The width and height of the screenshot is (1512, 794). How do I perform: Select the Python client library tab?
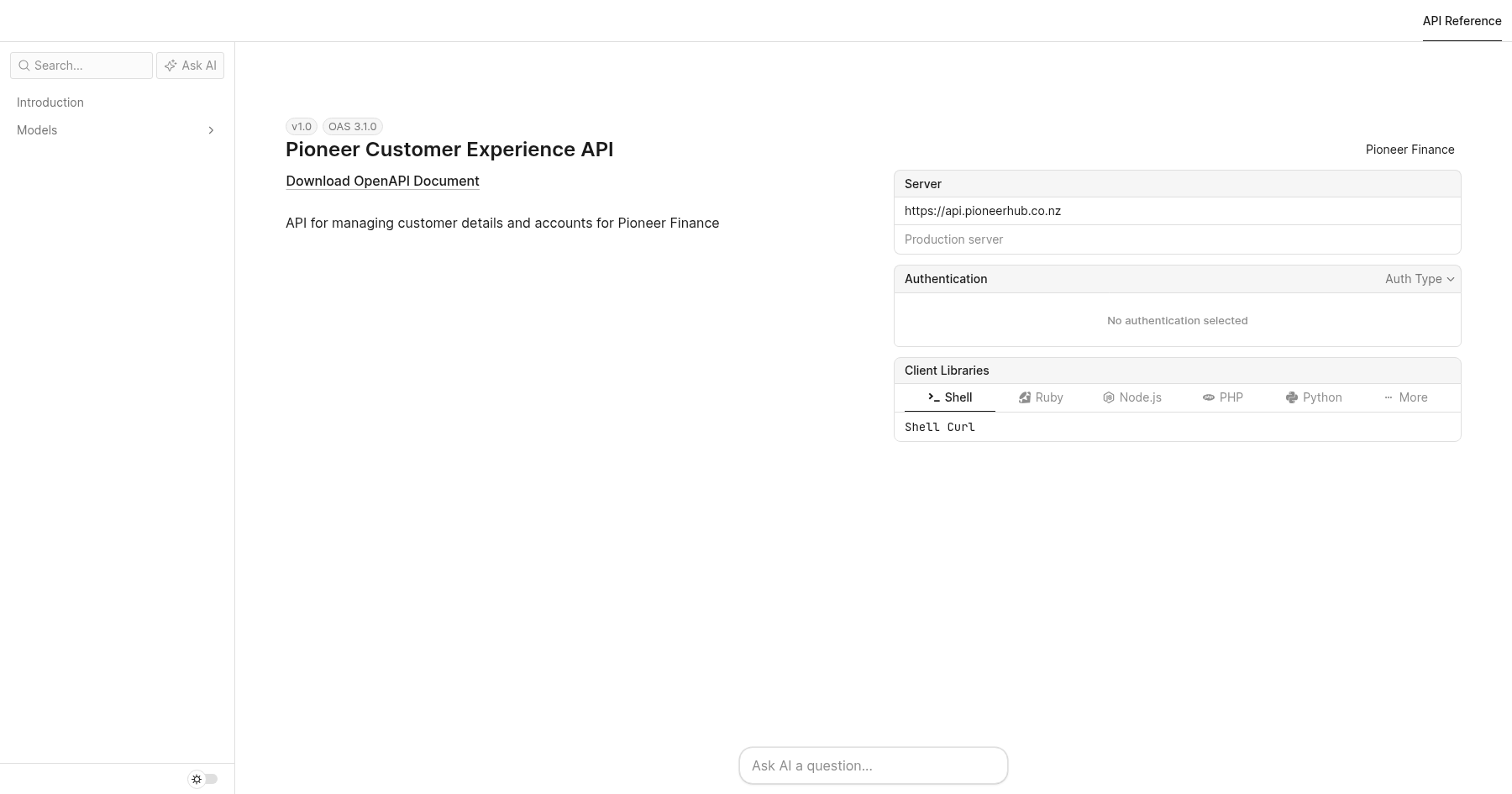pyautogui.click(x=1314, y=397)
